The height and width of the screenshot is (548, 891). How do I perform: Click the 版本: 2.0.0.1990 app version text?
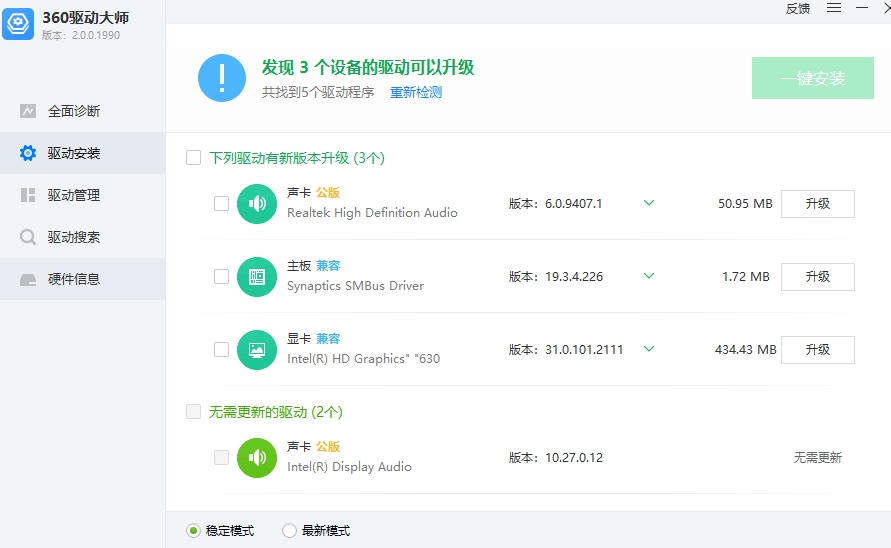(x=81, y=35)
